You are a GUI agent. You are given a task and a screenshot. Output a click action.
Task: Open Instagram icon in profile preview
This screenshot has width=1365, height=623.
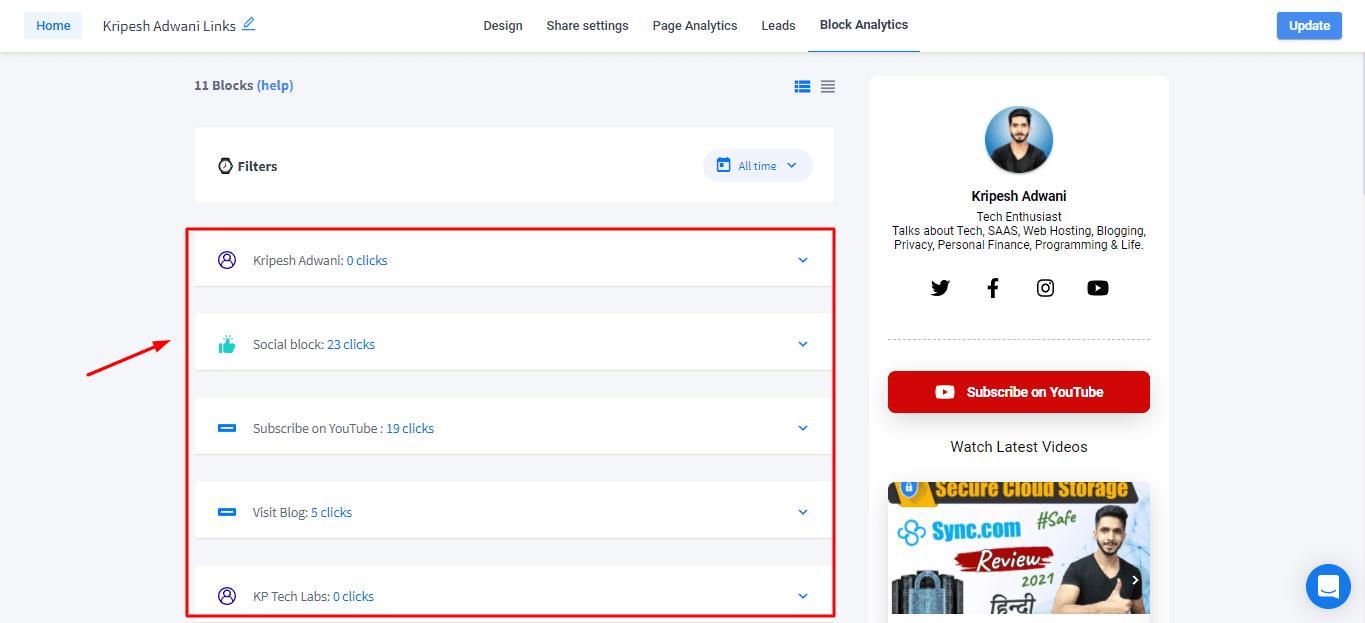click(1045, 288)
